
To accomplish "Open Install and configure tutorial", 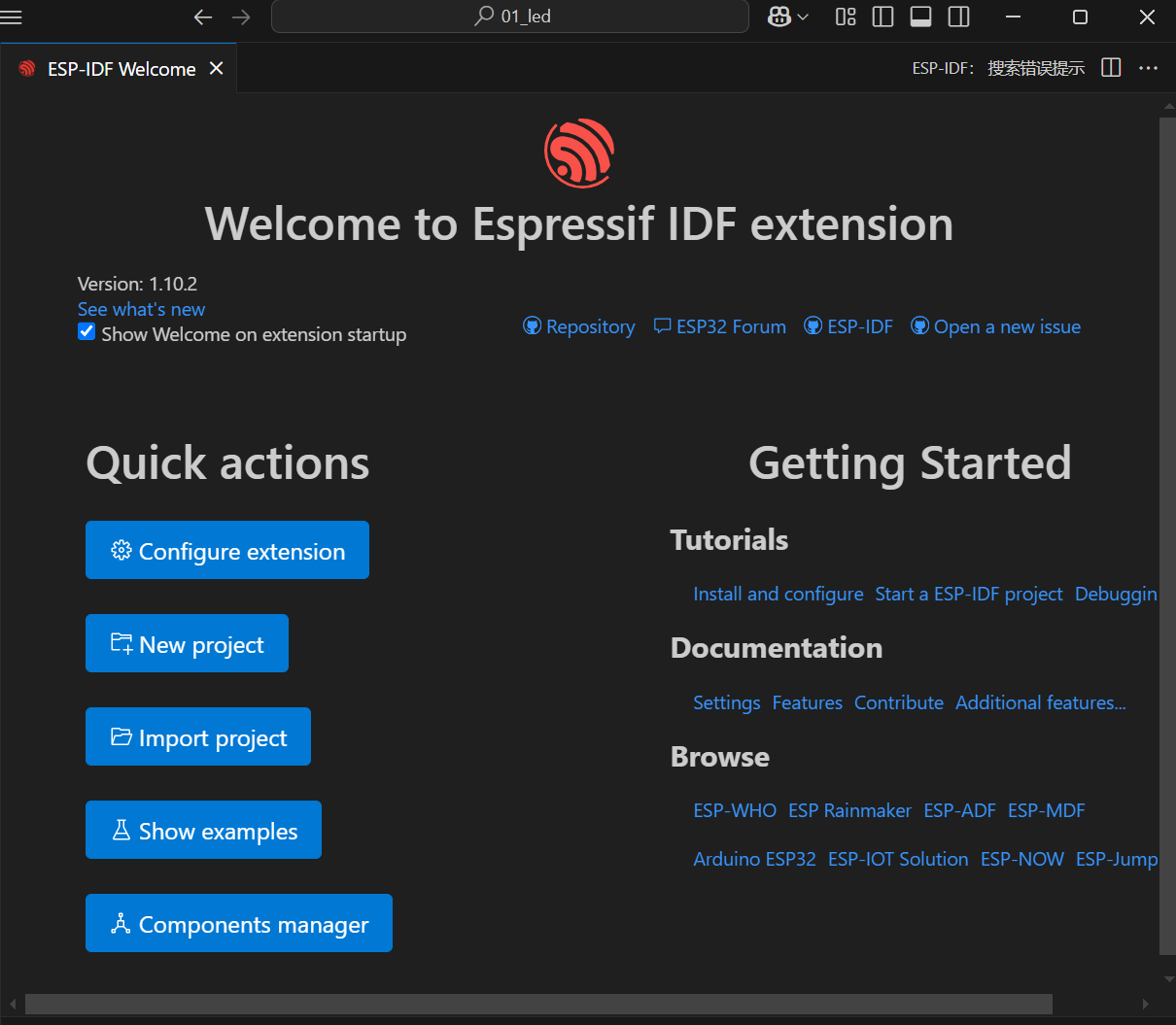I will pos(778,594).
